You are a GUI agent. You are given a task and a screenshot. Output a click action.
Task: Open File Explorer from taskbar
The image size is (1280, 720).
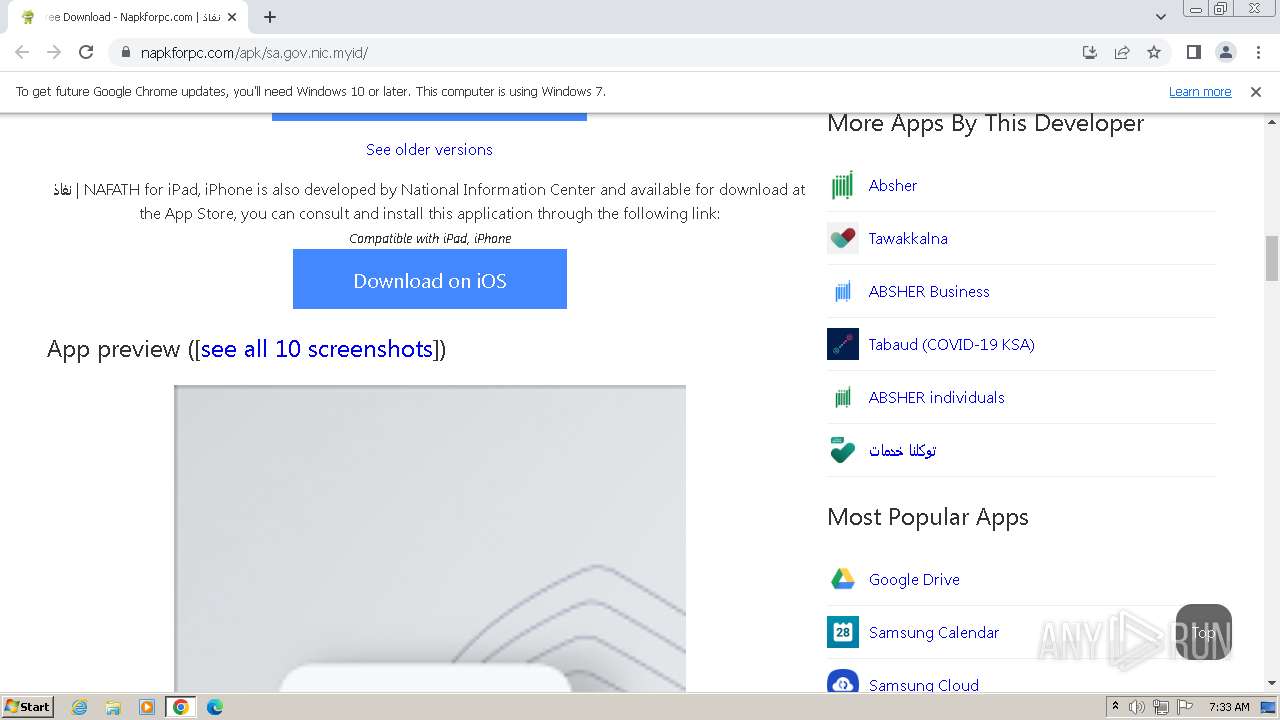coord(113,707)
